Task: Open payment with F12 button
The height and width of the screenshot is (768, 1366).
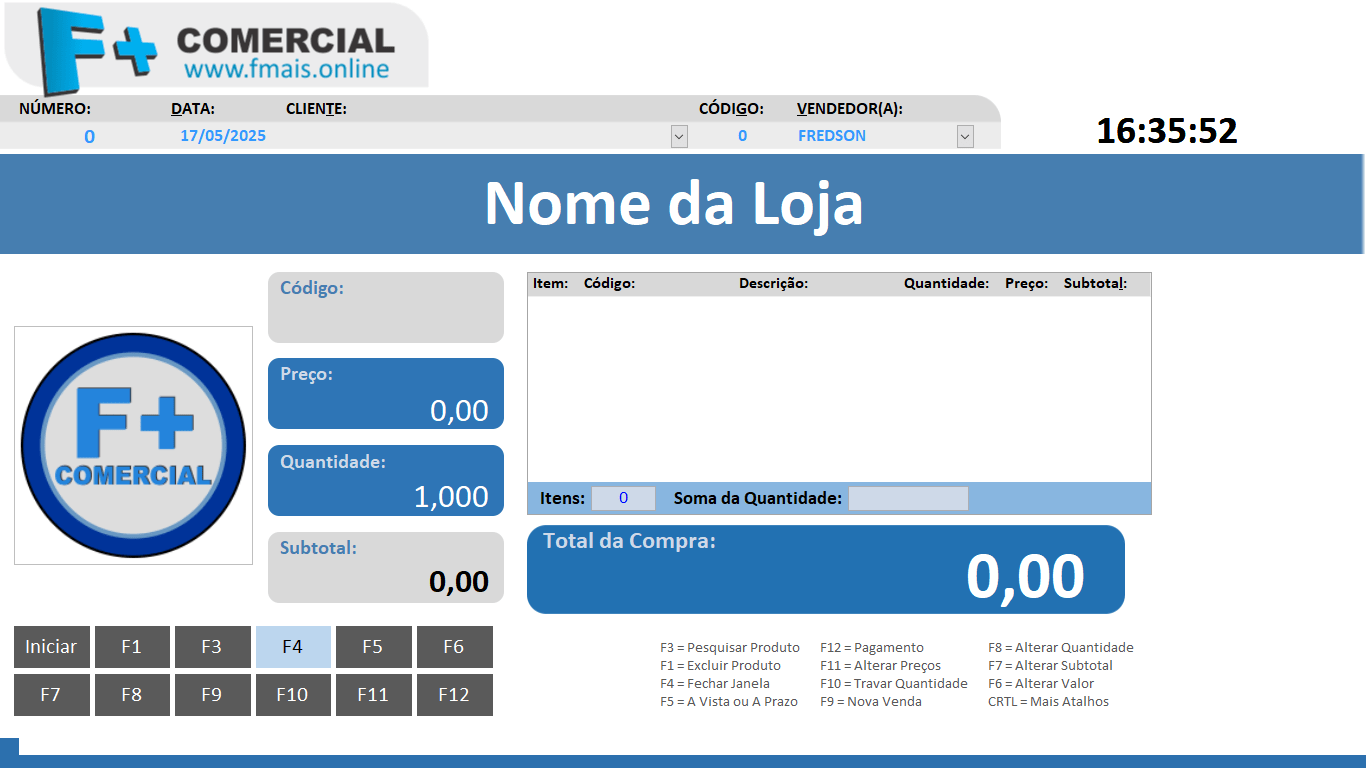Action: 454,695
